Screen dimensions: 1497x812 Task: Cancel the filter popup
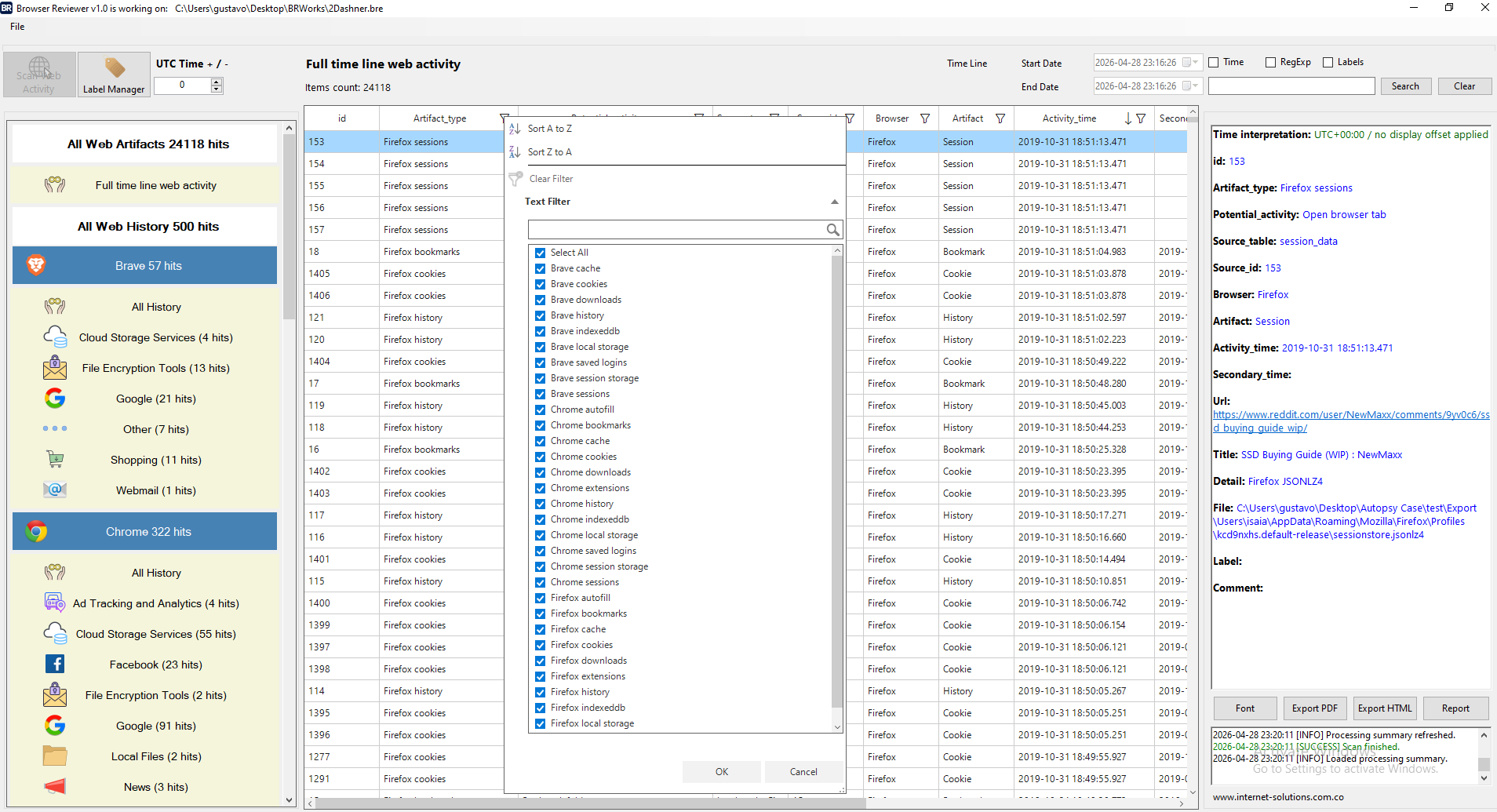pyautogui.click(x=803, y=772)
